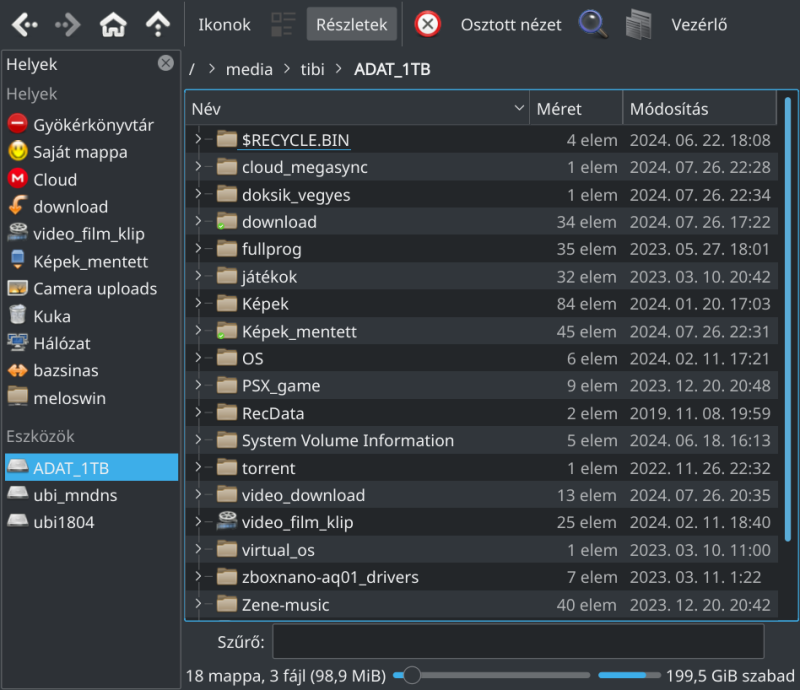Select the ubi_mndns device

click(x=92, y=495)
